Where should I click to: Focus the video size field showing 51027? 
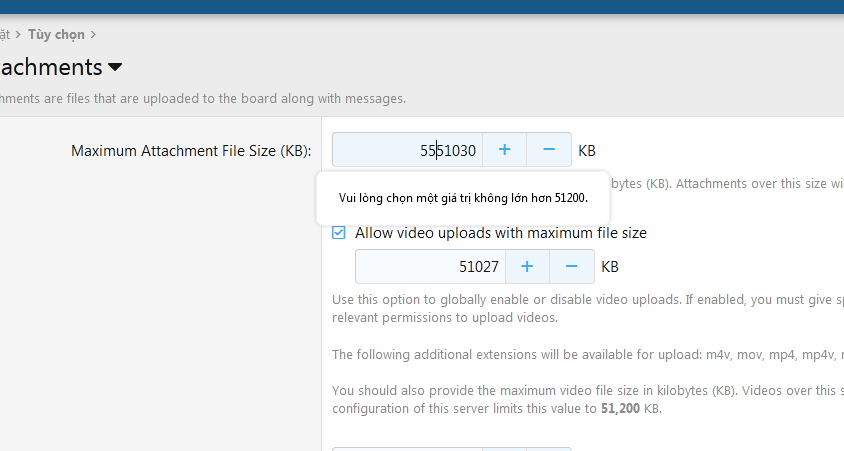[430, 267]
